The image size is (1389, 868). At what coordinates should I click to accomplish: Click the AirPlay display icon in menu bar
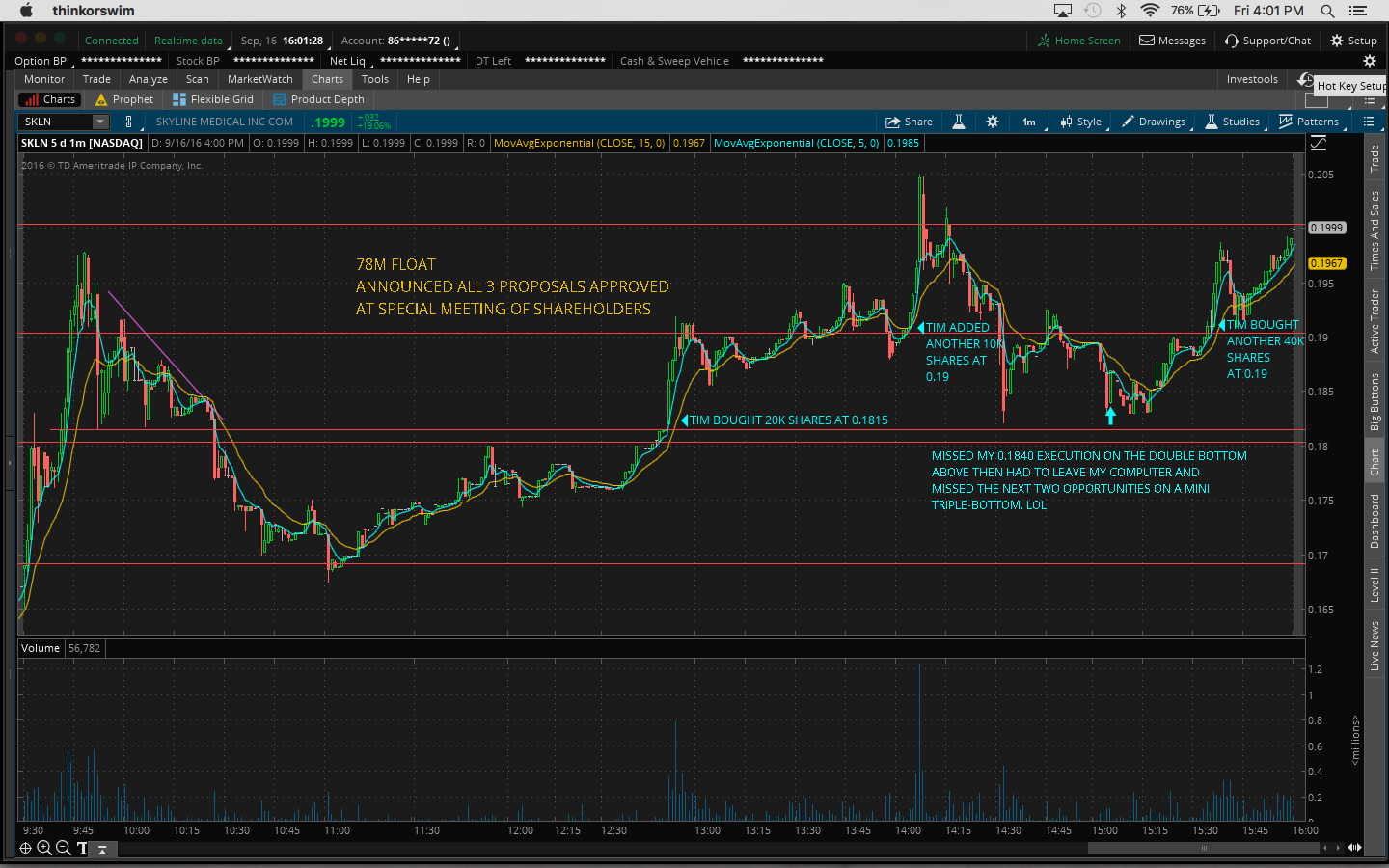pyautogui.click(x=1063, y=11)
